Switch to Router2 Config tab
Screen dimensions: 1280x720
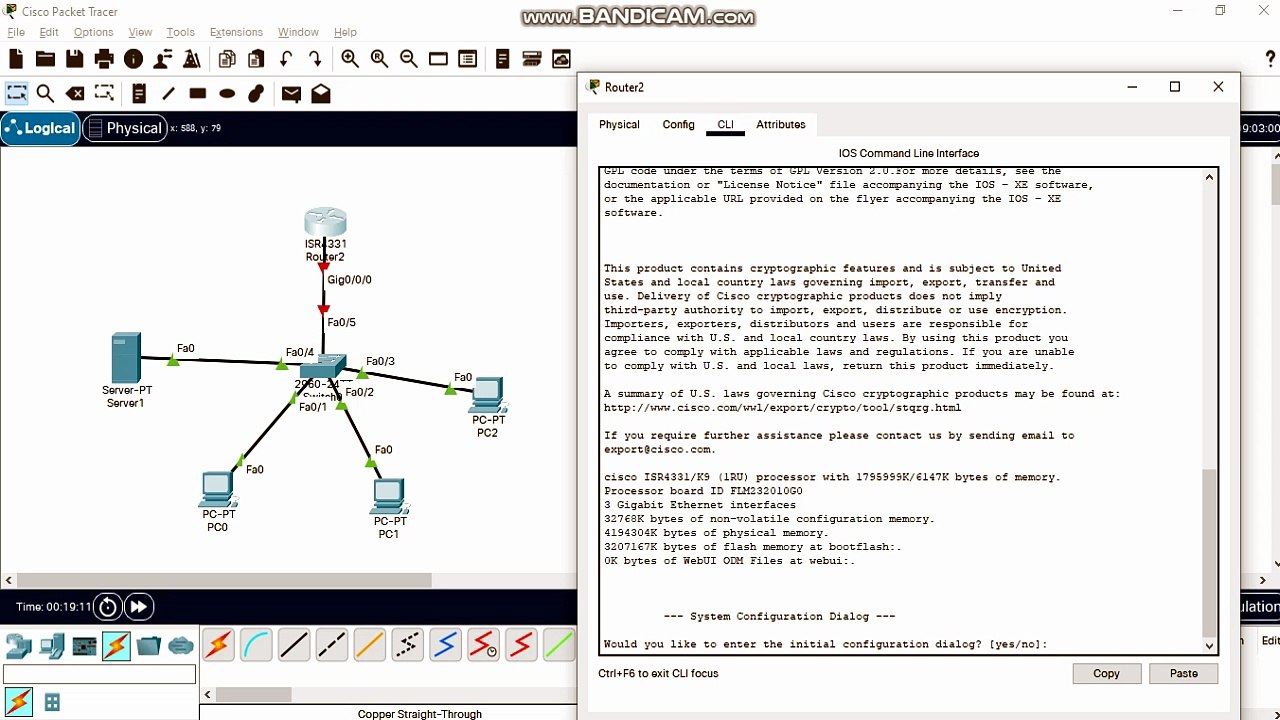pyautogui.click(x=678, y=125)
